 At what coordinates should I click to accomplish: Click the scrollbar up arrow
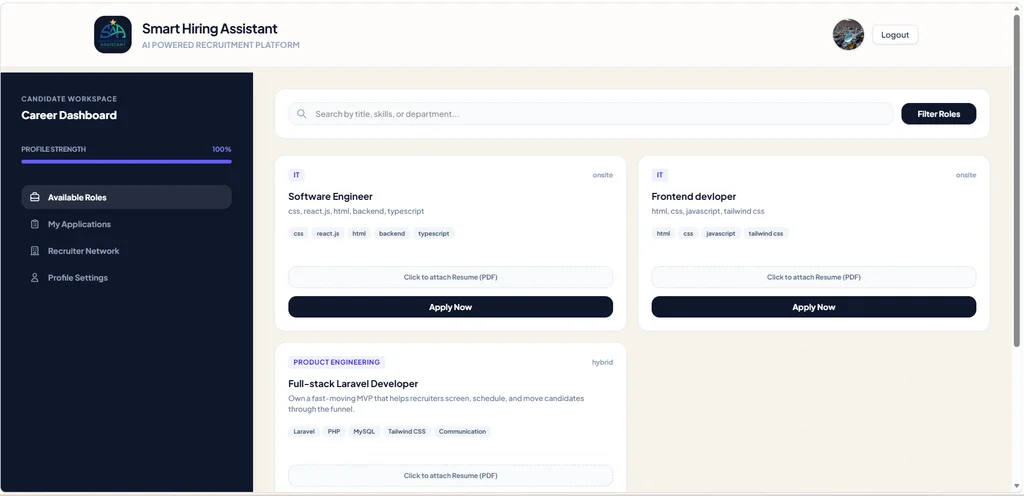click(1016, 8)
